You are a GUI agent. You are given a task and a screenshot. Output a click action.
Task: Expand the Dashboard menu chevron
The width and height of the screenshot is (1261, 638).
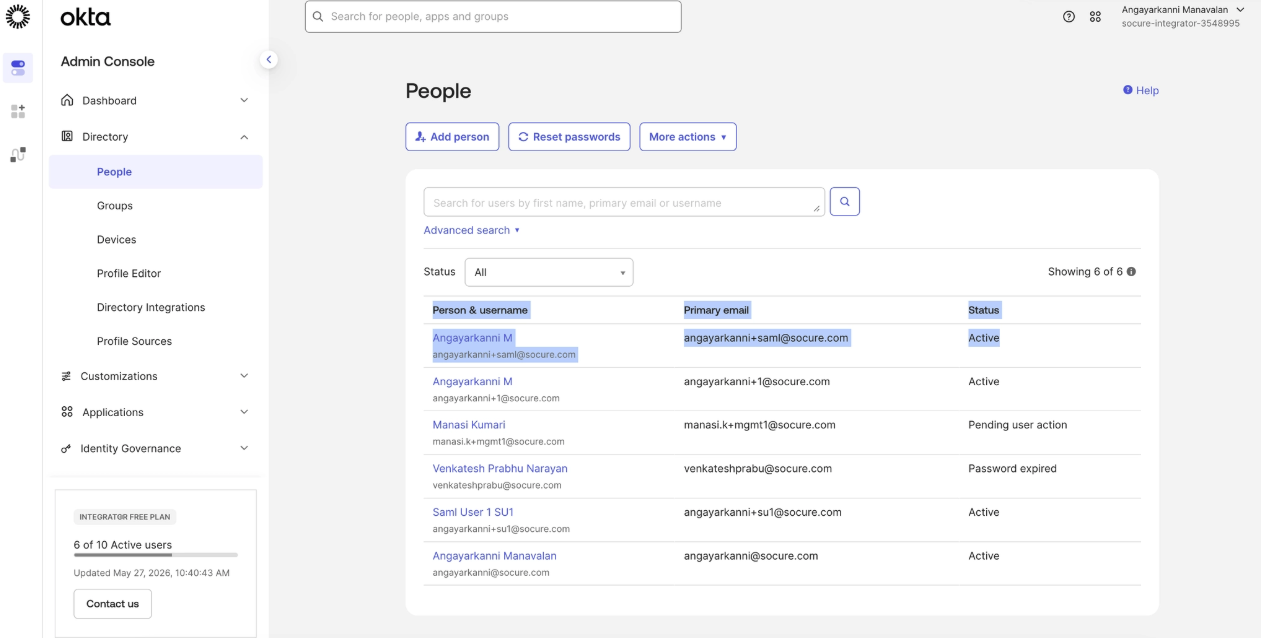click(244, 100)
